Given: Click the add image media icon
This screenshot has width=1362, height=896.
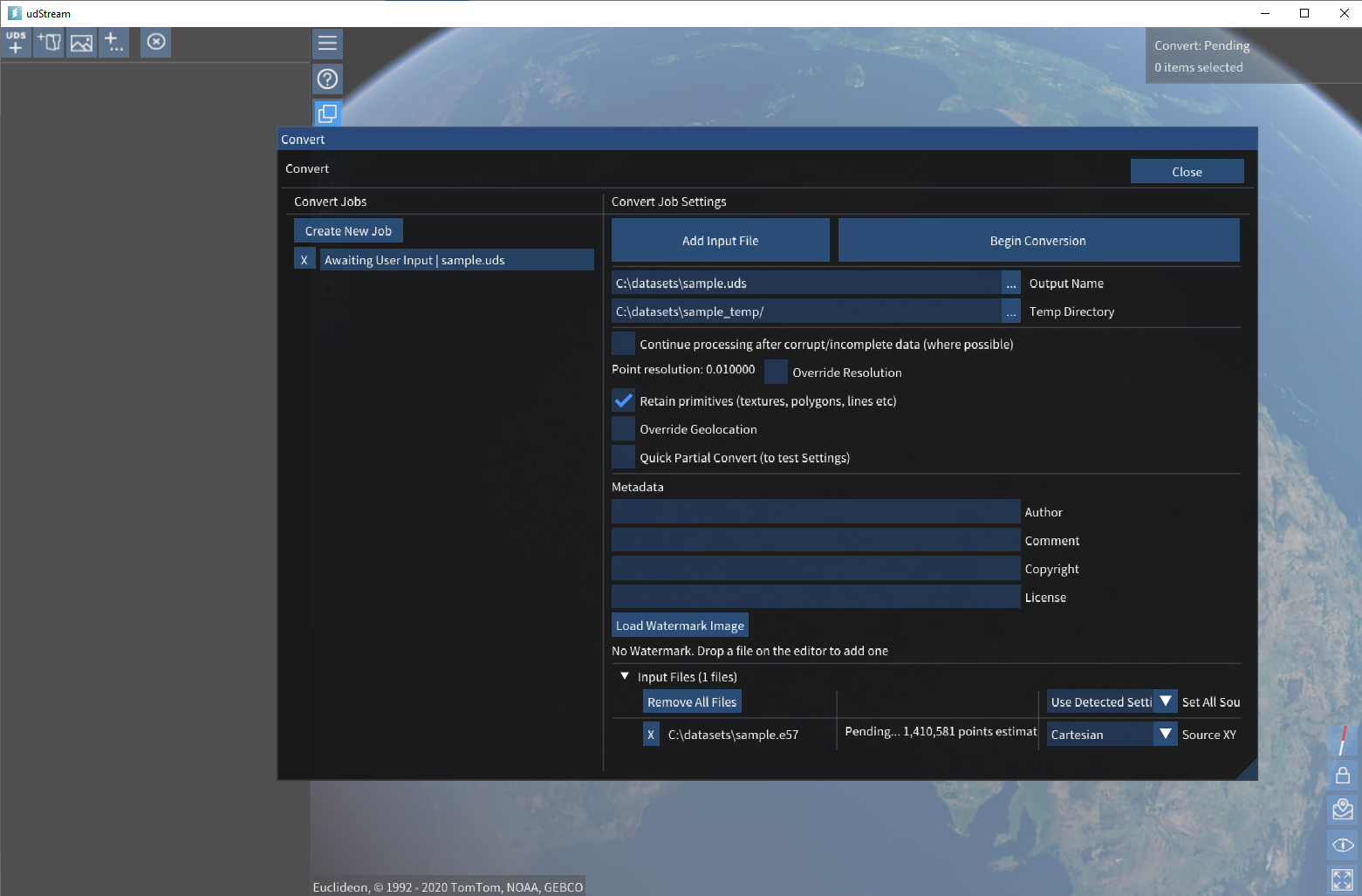Looking at the screenshot, I should click(x=81, y=42).
